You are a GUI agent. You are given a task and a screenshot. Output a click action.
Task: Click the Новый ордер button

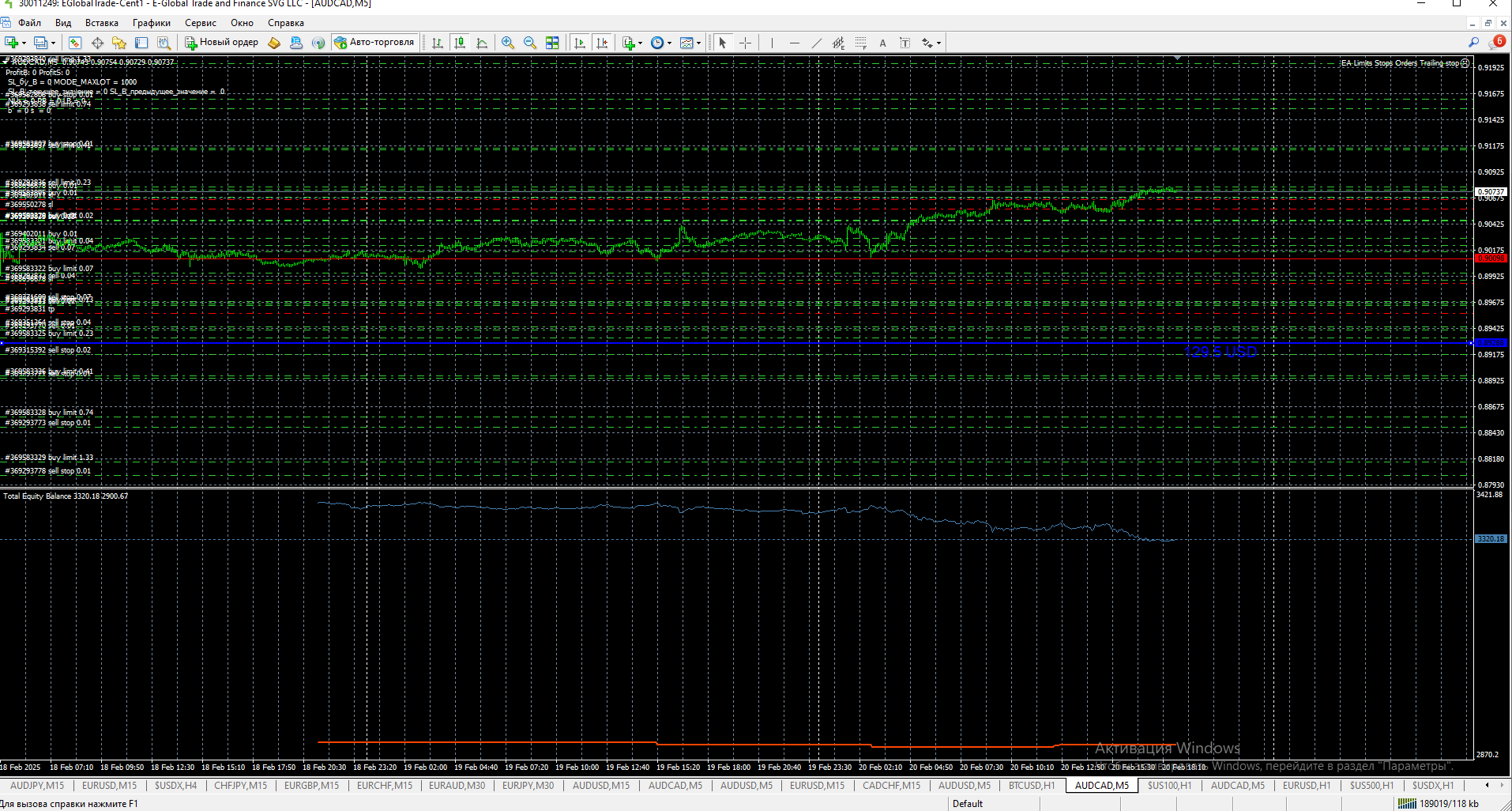[x=221, y=43]
